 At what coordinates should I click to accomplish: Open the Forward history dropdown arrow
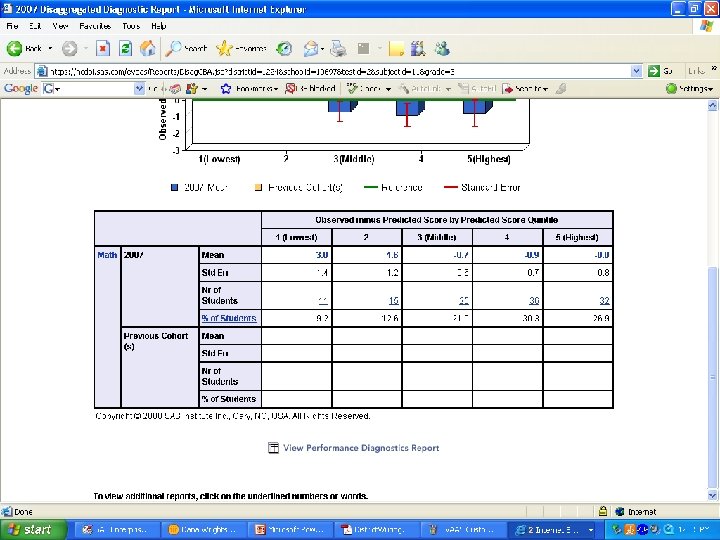point(85,48)
